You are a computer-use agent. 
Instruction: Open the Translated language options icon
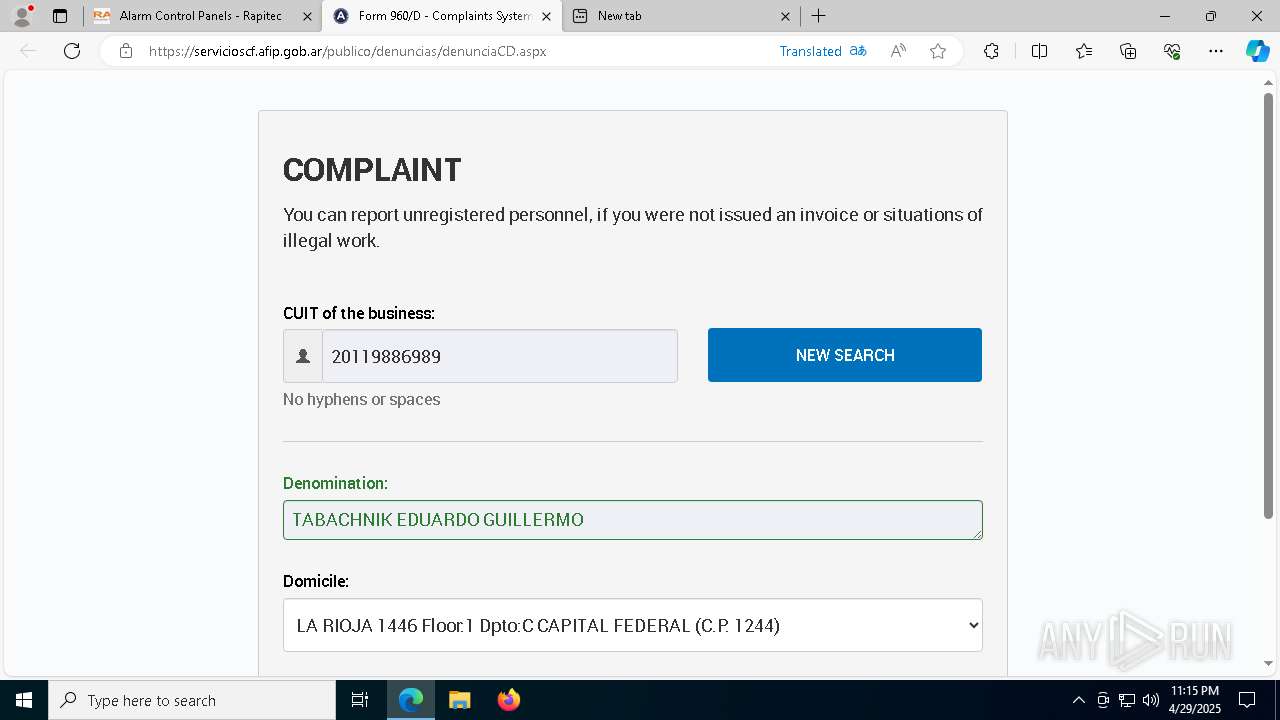tap(858, 51)
